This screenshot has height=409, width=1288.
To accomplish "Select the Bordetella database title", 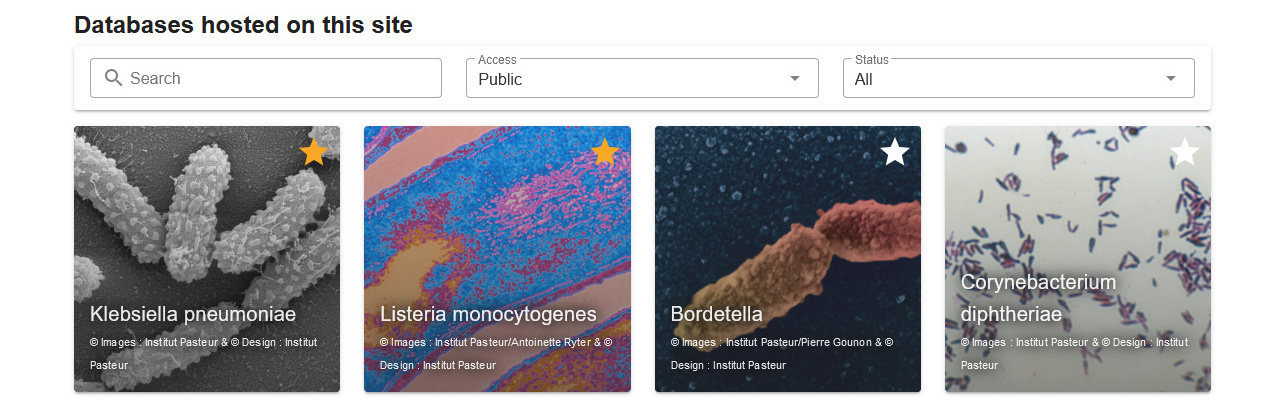I will coord(716,314).
